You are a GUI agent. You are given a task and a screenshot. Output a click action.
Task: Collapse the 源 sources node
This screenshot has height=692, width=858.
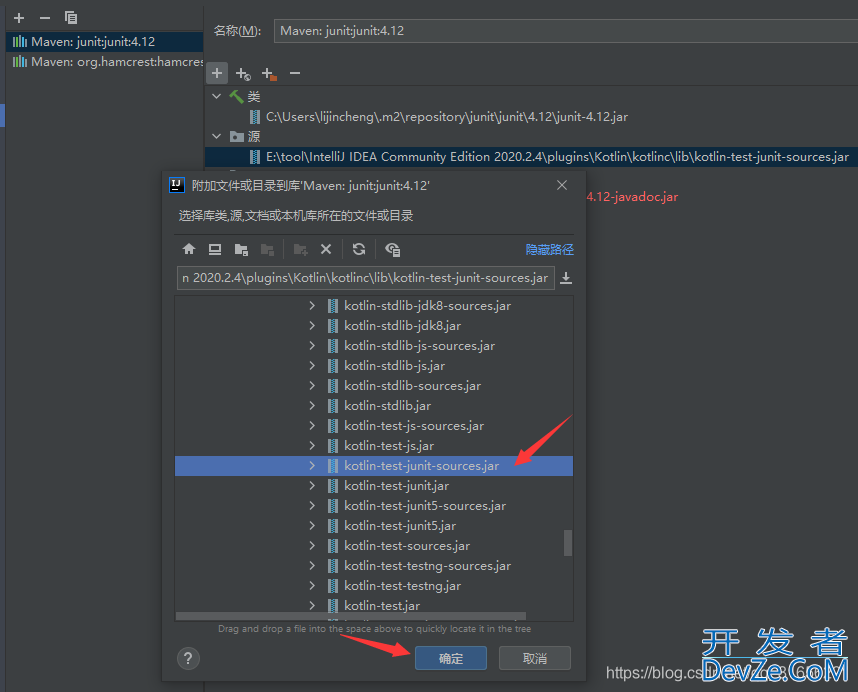217,136
